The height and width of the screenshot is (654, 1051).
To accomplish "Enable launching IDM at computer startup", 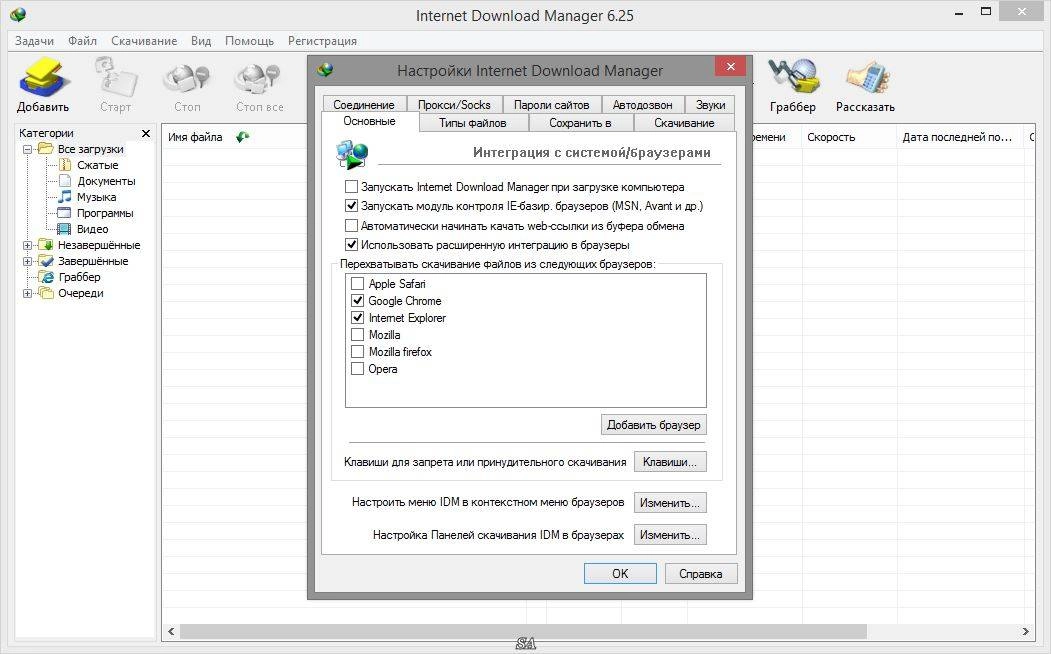I will click(351, 186).
